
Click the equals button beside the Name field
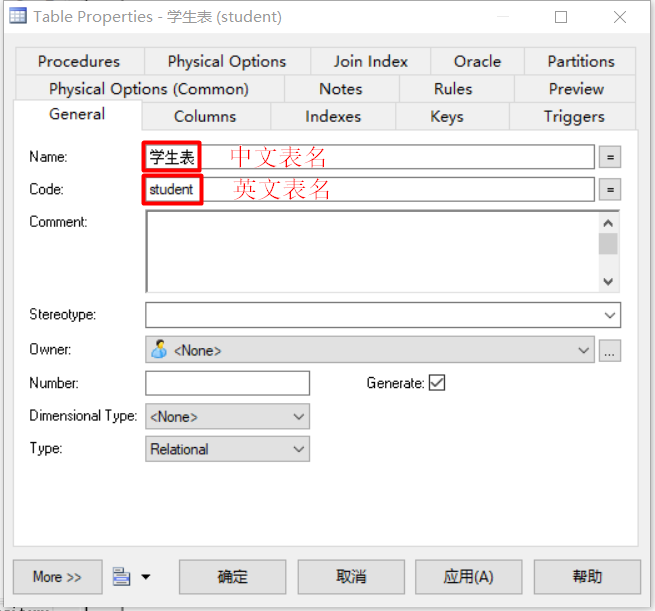click(x=610, y=157)
